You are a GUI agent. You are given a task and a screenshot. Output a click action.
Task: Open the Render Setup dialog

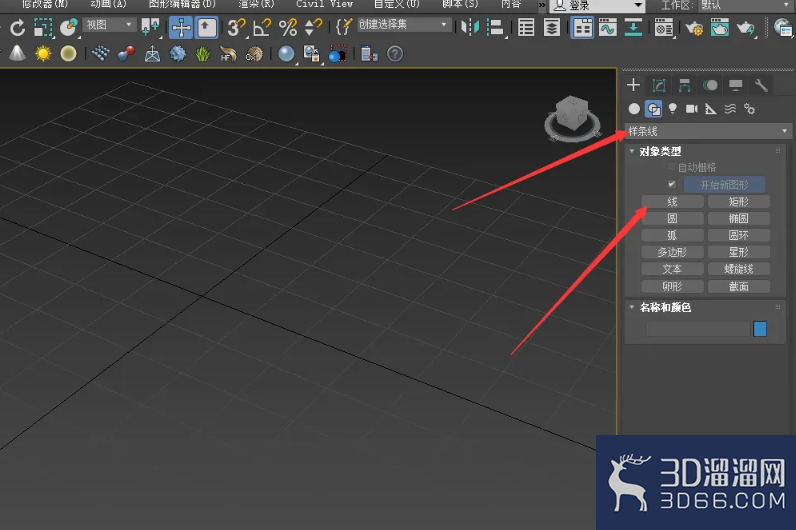tap(693, 28)
